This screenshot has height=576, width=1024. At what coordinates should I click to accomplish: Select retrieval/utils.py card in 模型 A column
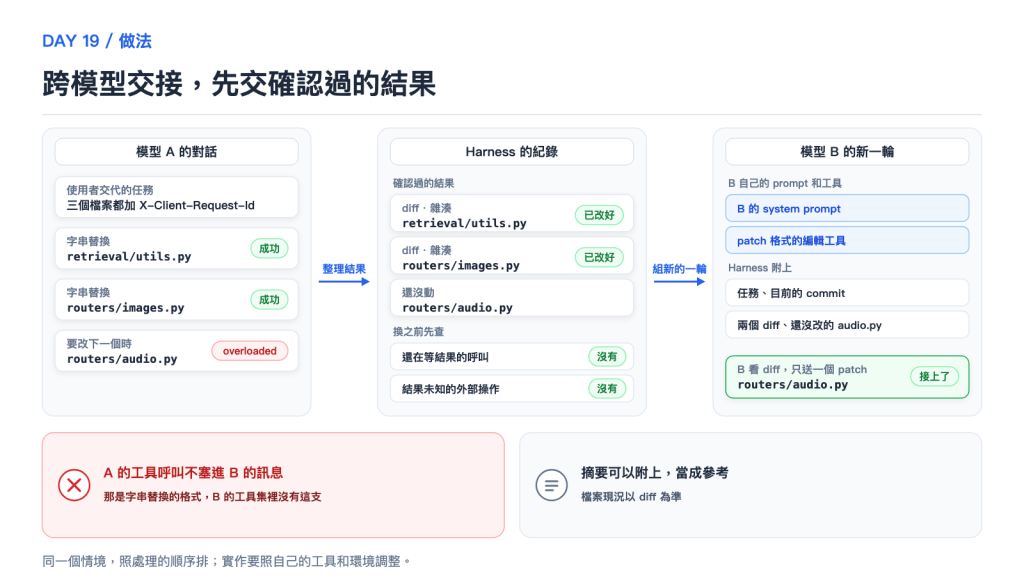pos(176,248)
